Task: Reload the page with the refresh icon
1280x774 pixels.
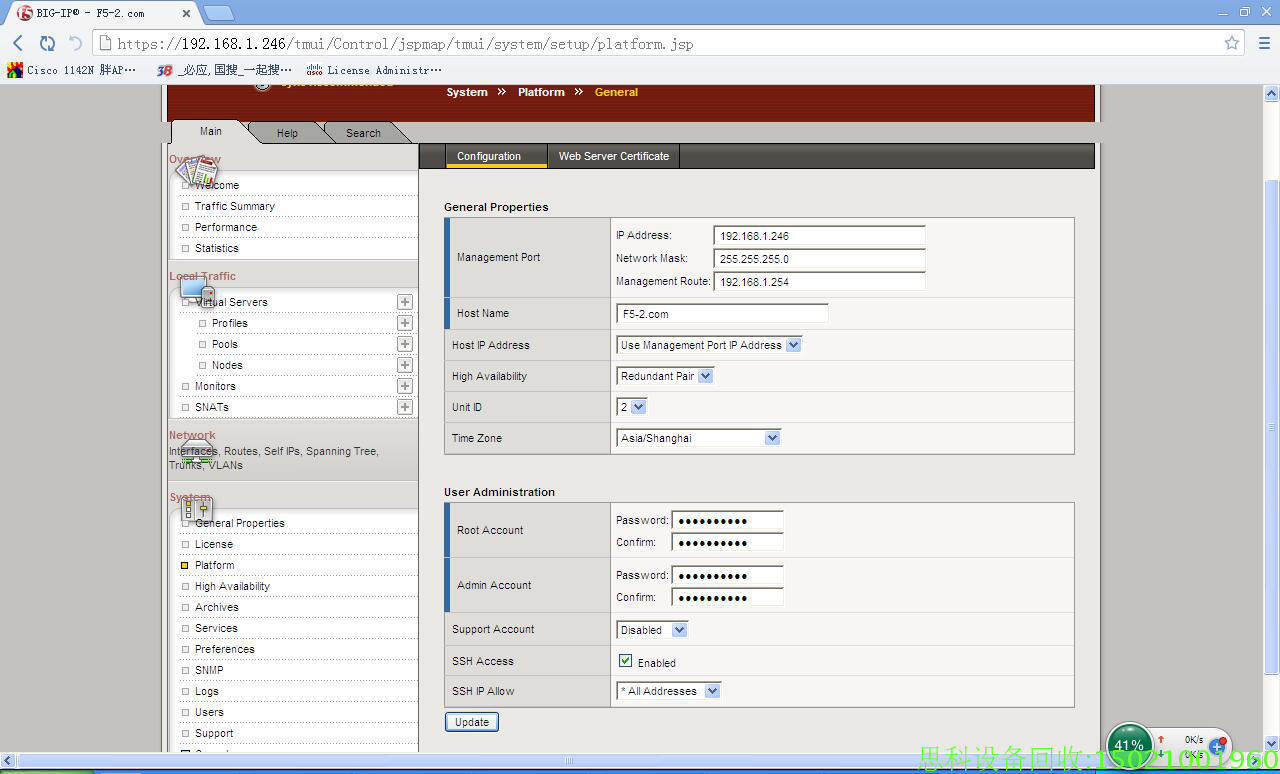Action: click(47, 43)
